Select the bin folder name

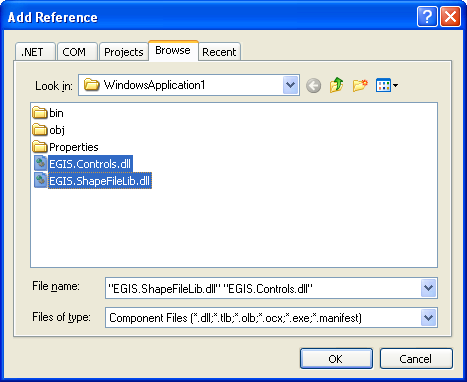click(56, 113)
